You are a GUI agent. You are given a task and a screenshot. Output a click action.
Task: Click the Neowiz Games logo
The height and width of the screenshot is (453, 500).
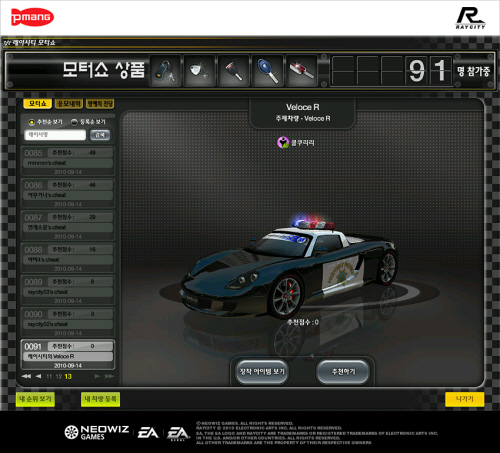click(x=97, y=432)
